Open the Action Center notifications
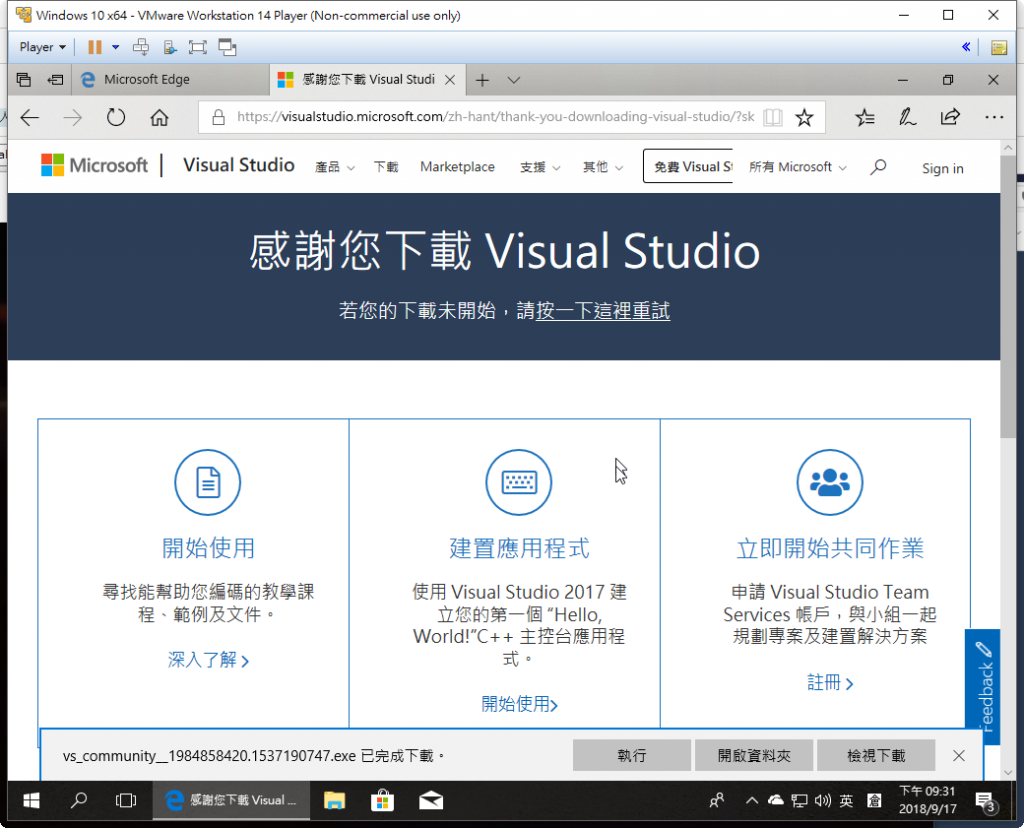Screen dimensions: 1024x828 985,801
